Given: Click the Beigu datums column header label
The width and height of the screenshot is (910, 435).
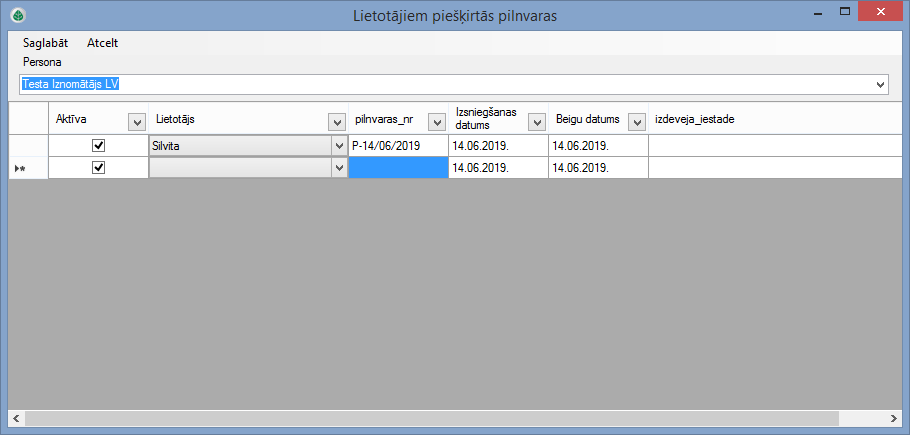Looking at the screenshot, I should [x=587, y=119].
